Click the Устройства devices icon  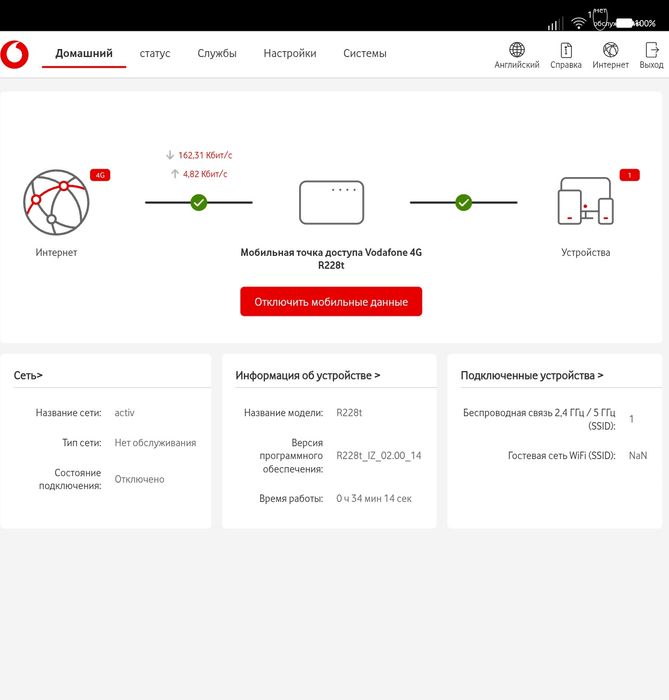pos(586,201)
